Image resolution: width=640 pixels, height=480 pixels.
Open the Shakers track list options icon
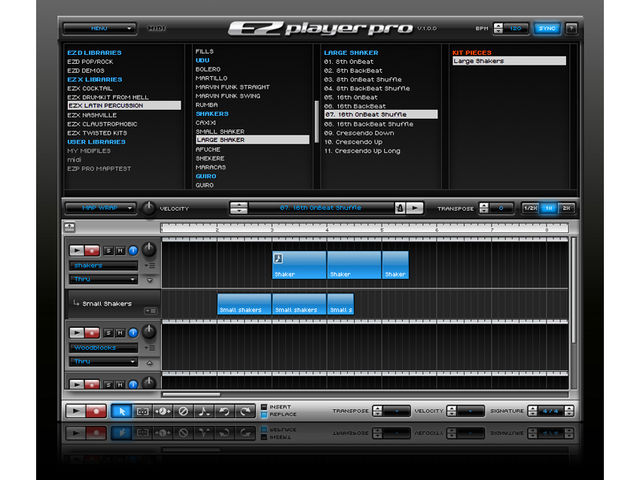tap(150, 266)
